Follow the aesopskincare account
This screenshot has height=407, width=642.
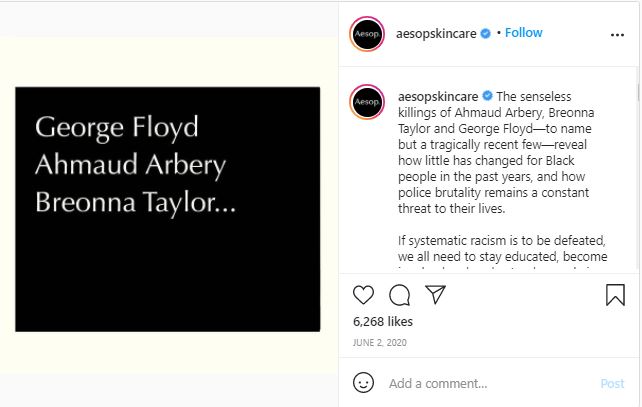point(524,33)
